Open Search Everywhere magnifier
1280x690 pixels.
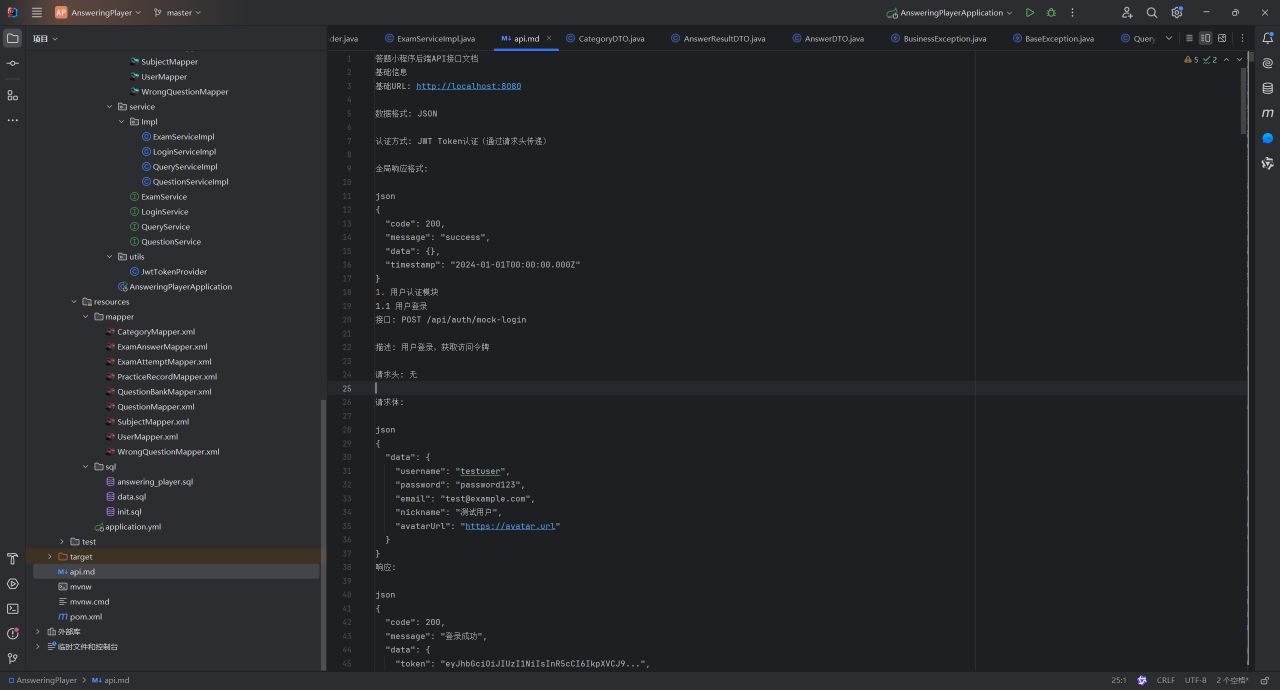tap(1152, 13)
